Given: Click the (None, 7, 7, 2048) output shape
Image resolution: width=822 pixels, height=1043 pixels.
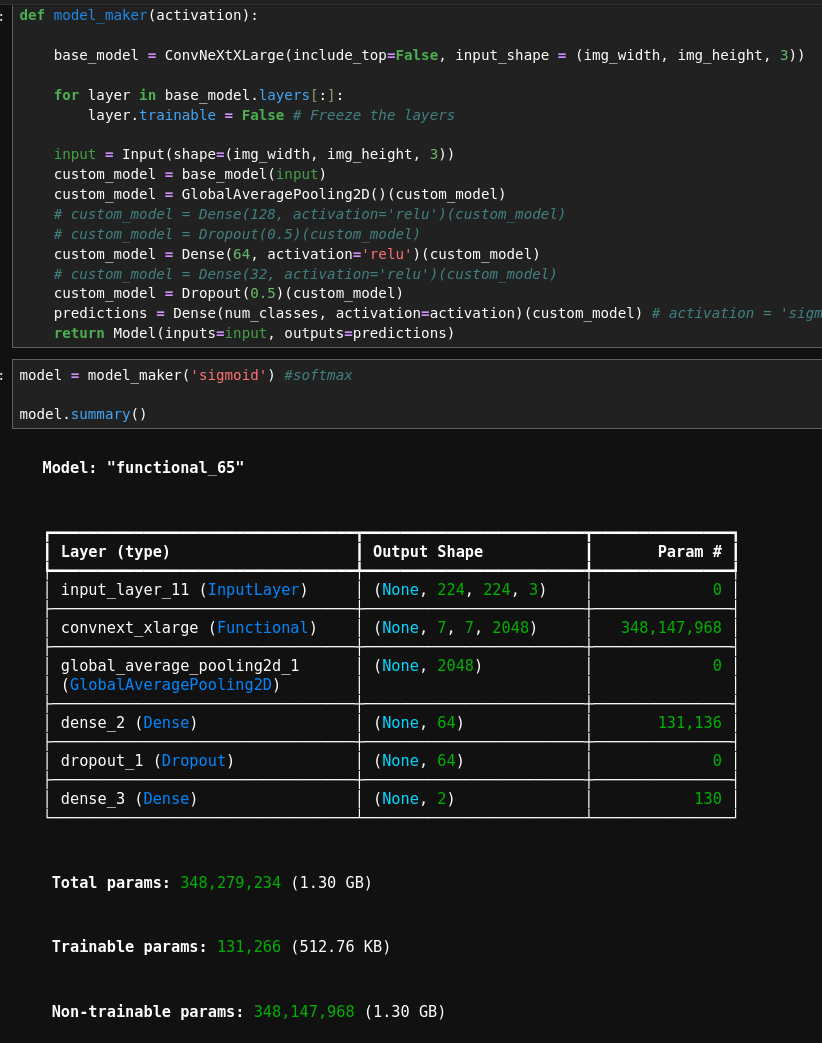Looking at the screenshot, I should [455, 627].
